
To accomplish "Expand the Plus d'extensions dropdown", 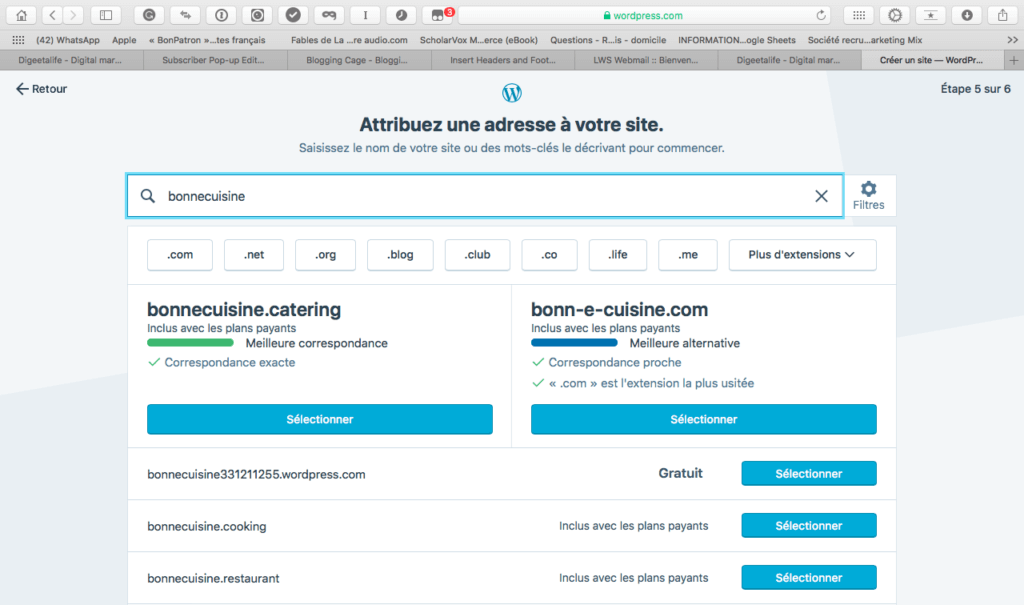I will coord(803,255).
